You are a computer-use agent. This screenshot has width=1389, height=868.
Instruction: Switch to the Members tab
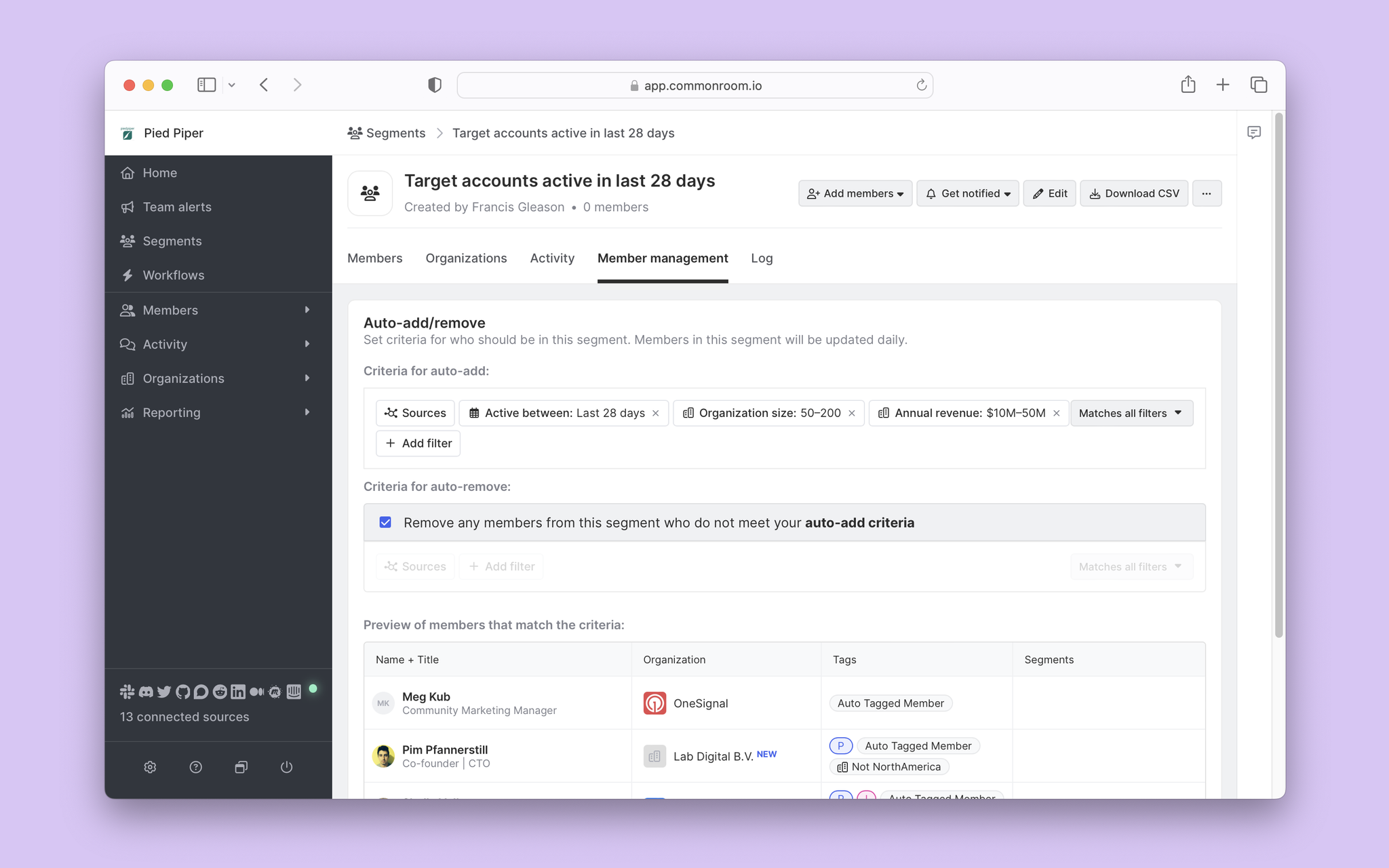[374, 258]
